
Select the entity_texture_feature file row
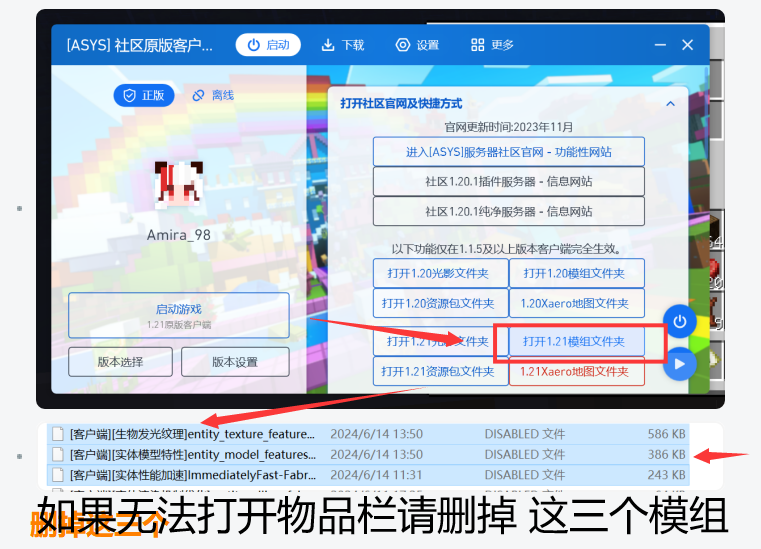[x=368, y=434]
